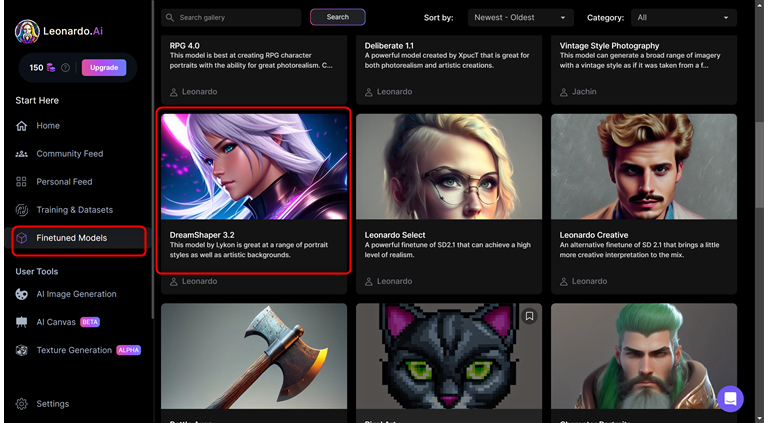Open the token help question-mark icon
Viewport: 768px width, 423px height.
(x=65, y=68)
